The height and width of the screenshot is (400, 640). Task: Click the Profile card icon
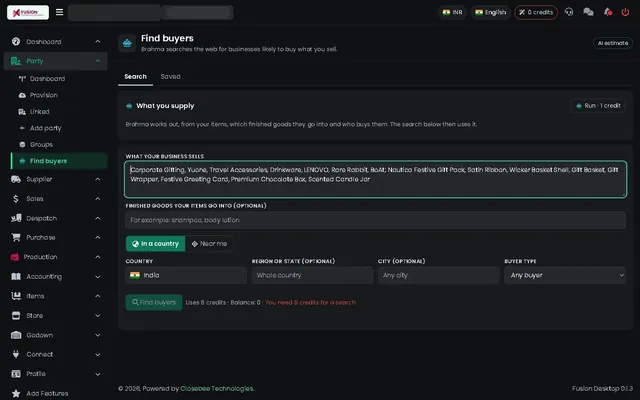point(16,373)
